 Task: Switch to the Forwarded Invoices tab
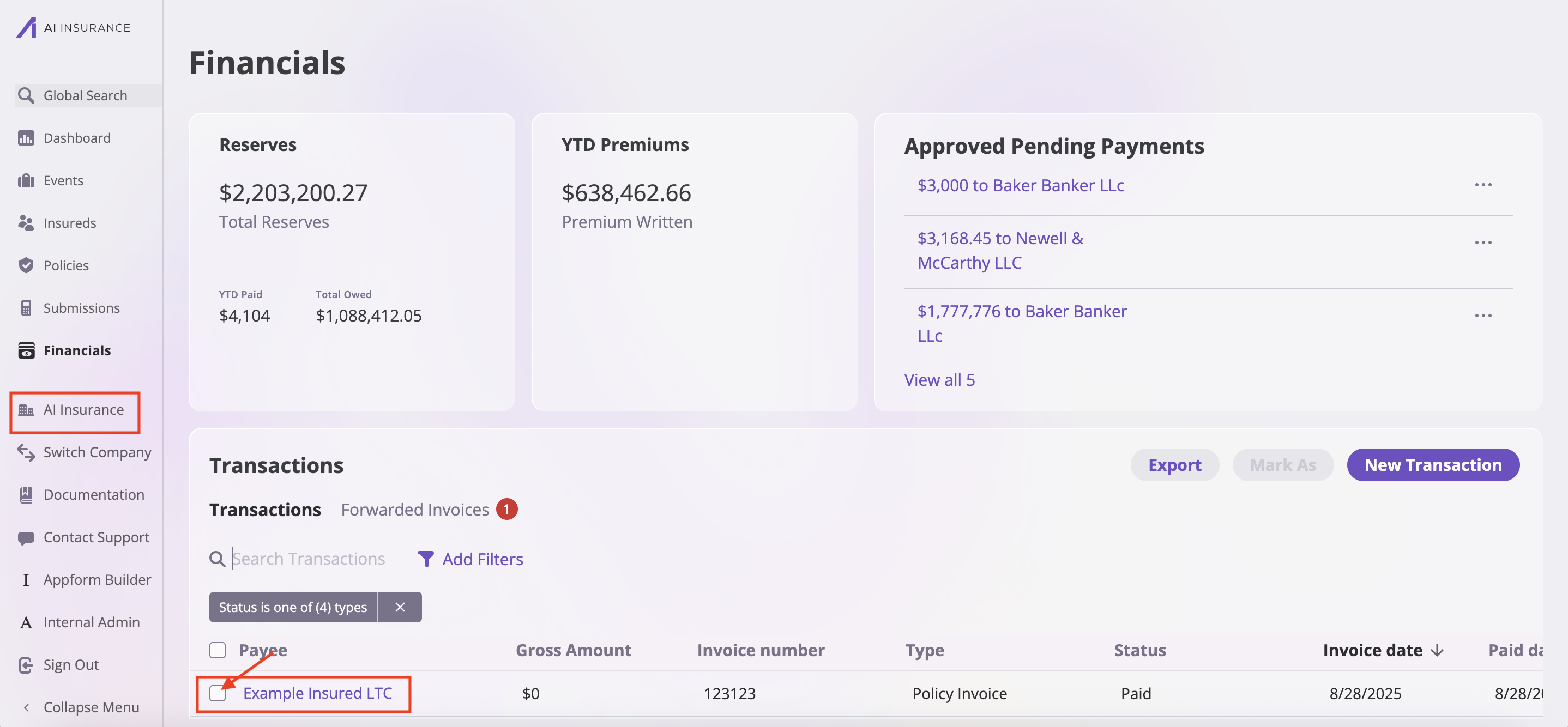click(x=415, y=509)
